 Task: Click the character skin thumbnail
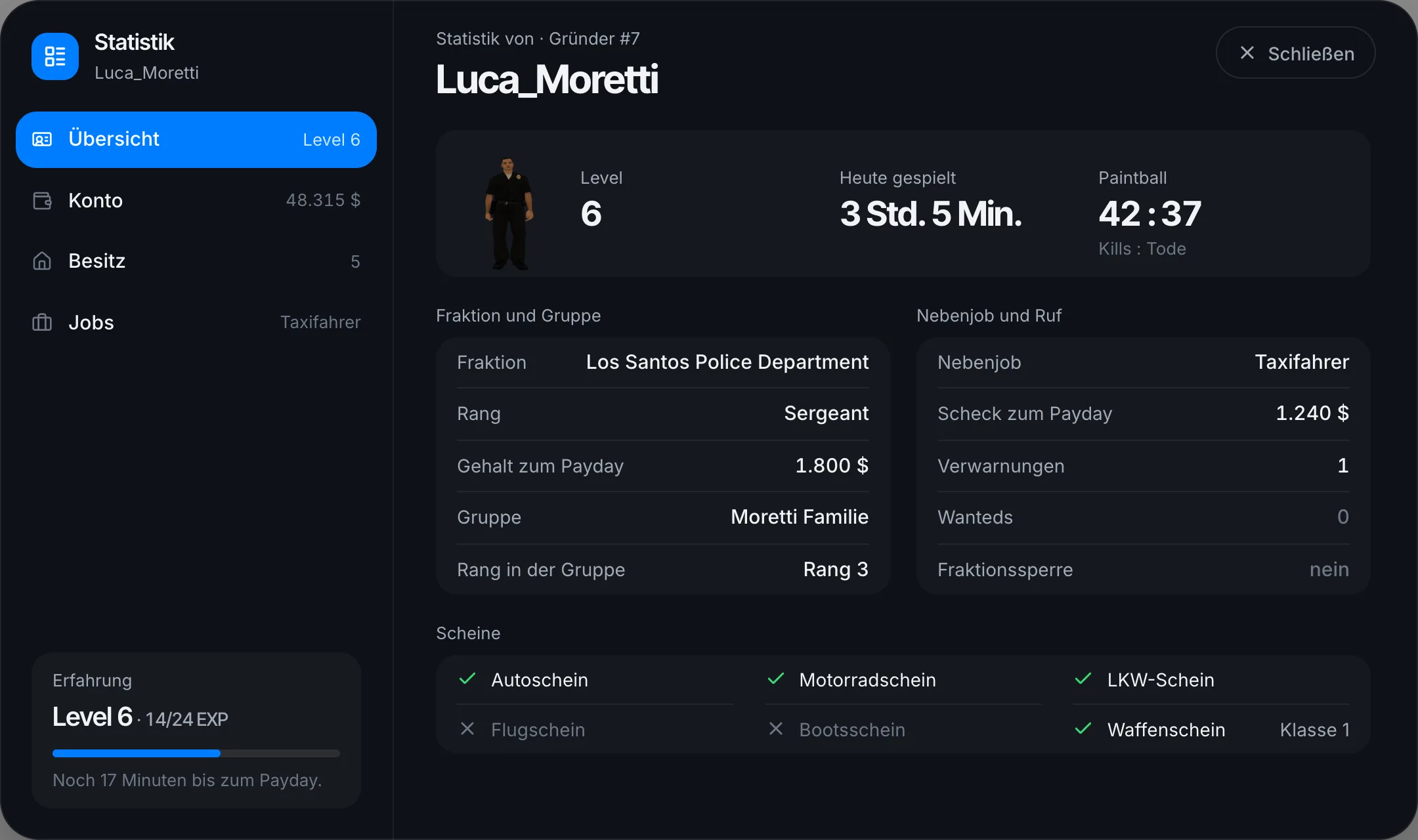point(509,212)
